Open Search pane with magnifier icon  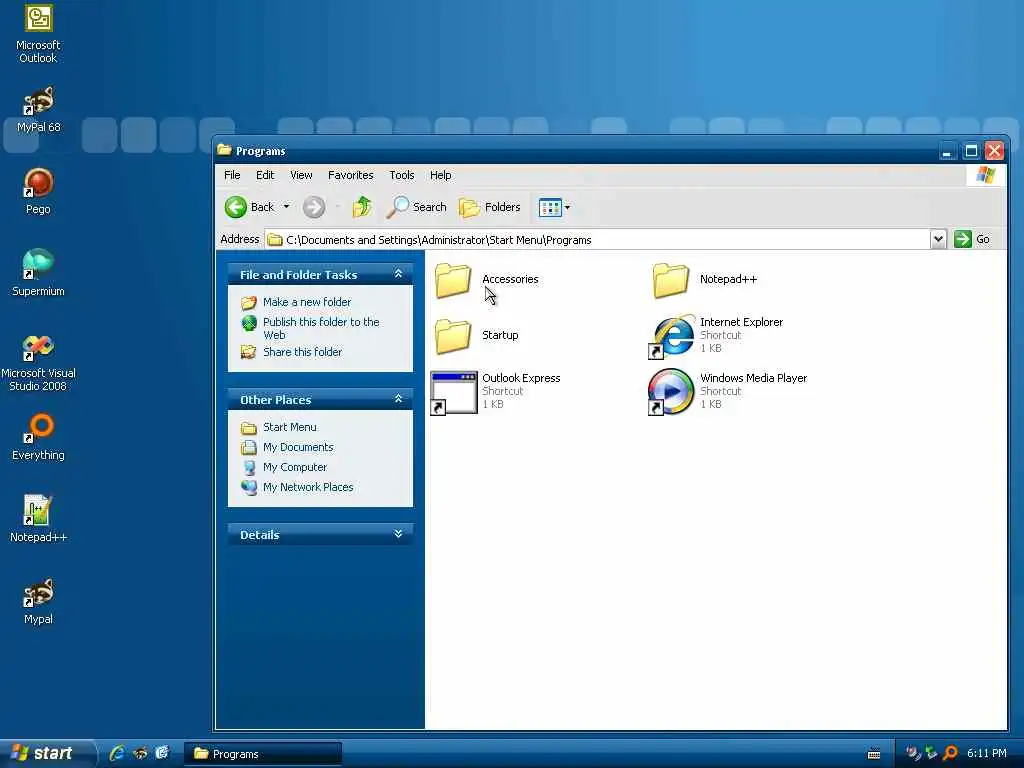417,207
